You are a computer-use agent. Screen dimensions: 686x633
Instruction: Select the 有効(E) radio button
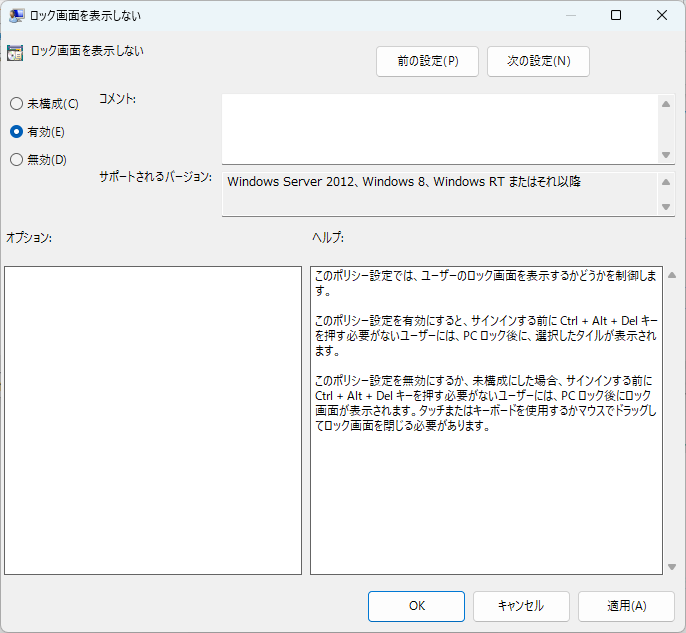coord(16,131)
